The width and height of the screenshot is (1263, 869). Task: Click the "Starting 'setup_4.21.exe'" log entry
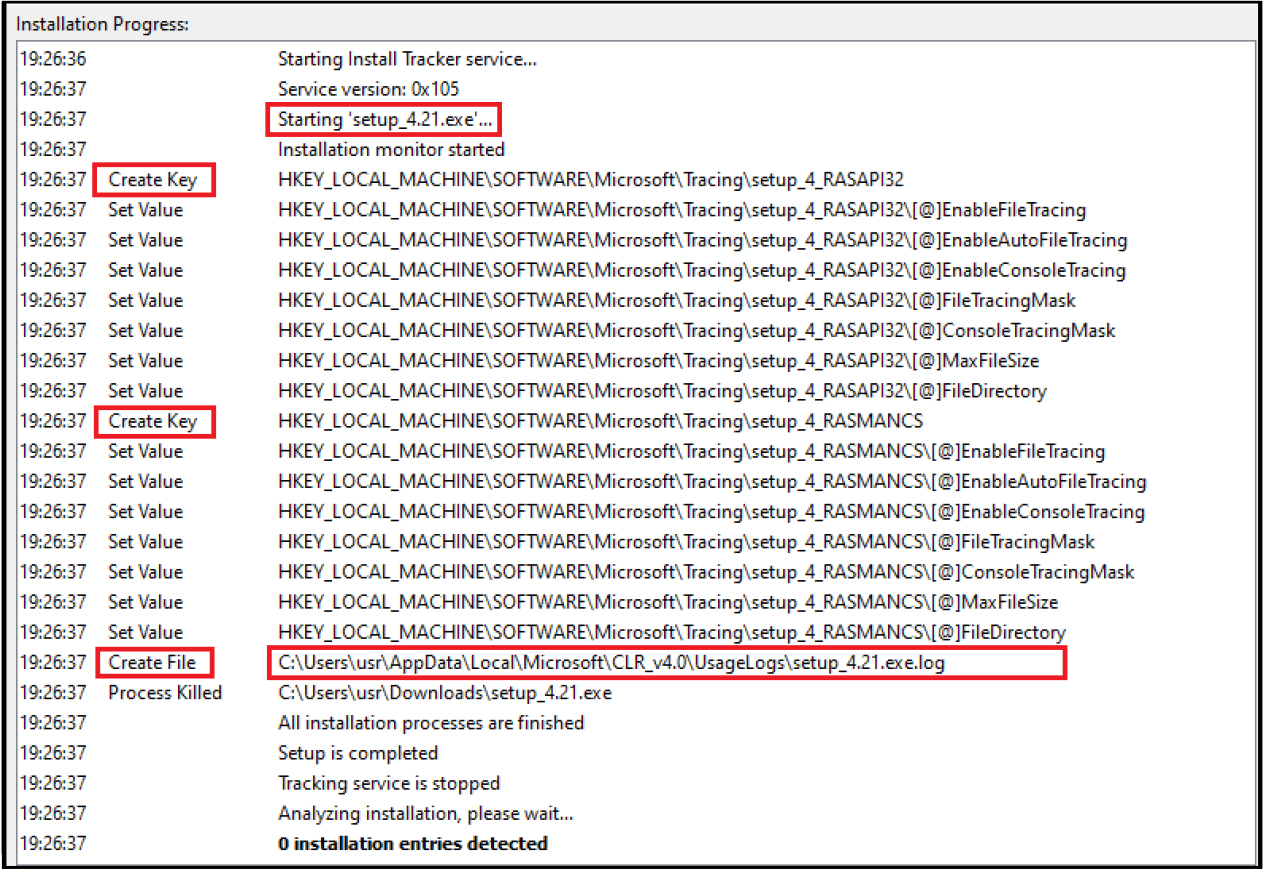[x=385, y=120]
